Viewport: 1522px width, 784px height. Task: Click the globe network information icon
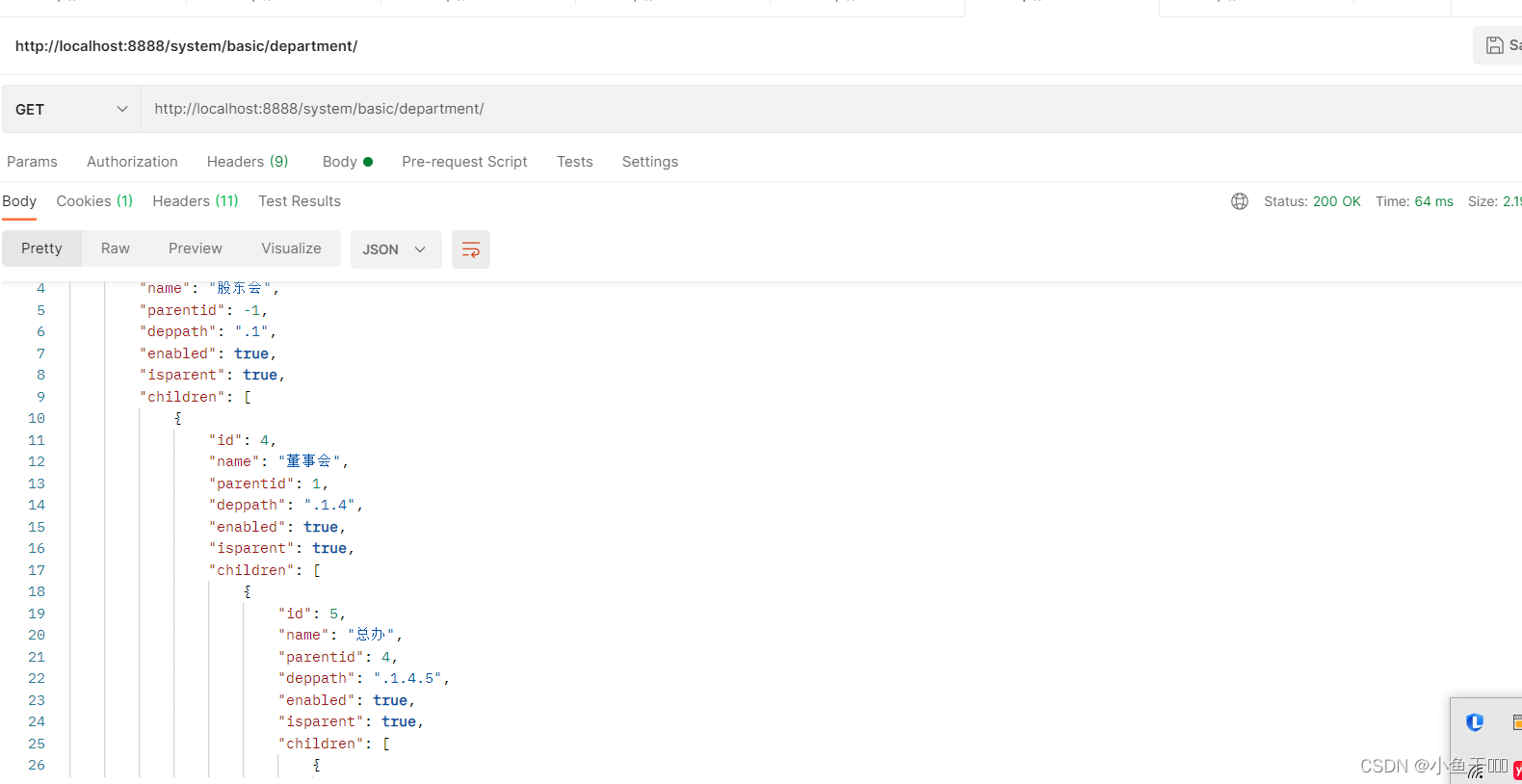[1240, 201]
